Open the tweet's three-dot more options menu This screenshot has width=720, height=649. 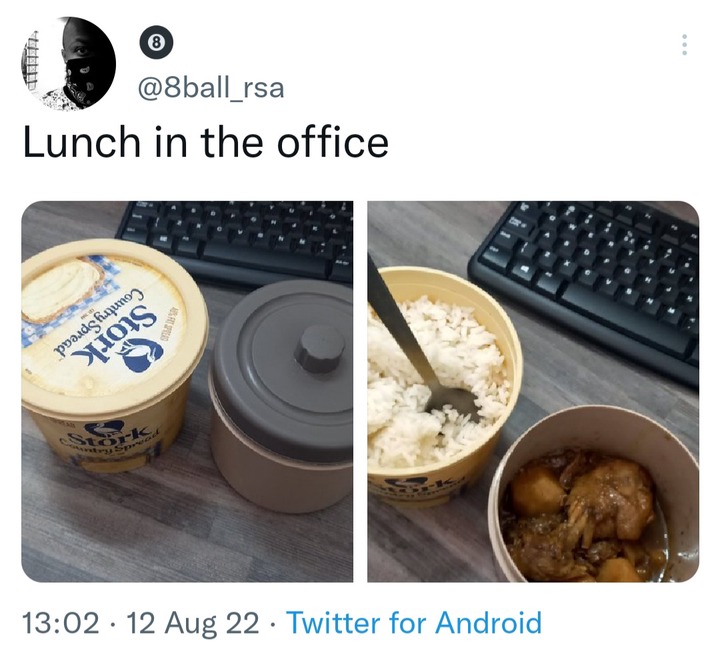pyautogui.click(x=684, y=45)
